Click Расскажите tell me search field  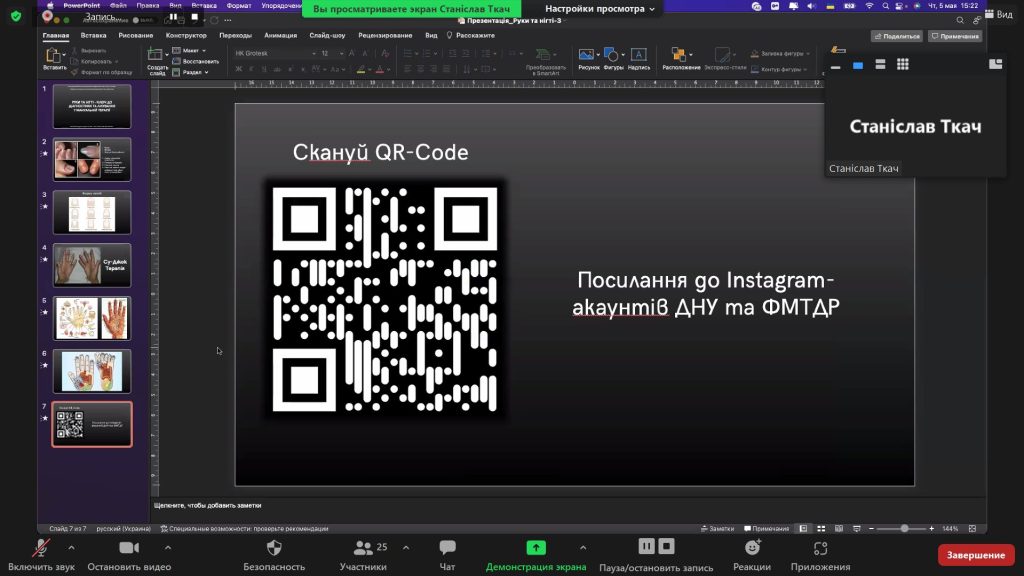[x=470, y=35]
